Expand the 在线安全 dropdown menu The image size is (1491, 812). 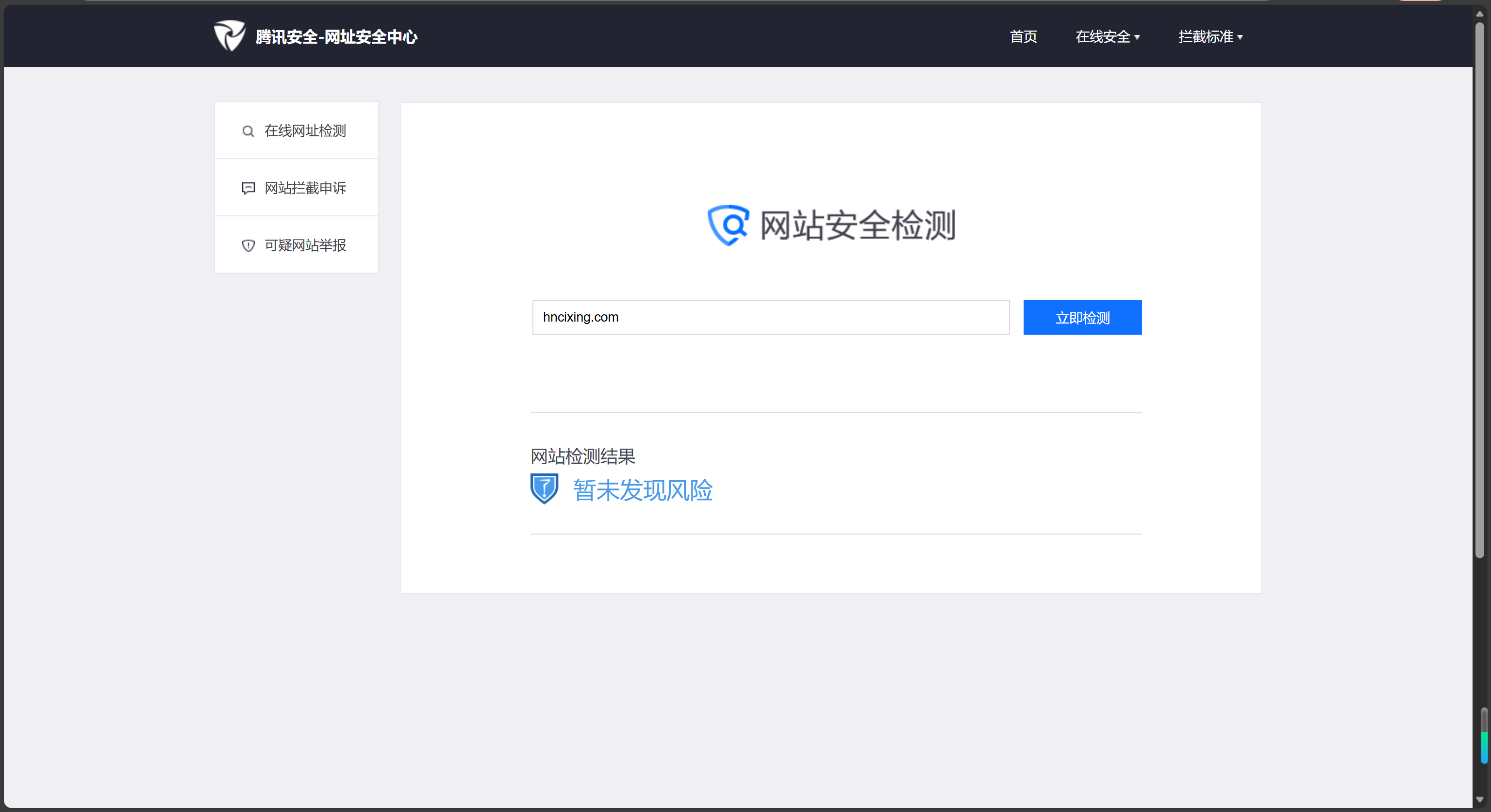(1107, 36)
